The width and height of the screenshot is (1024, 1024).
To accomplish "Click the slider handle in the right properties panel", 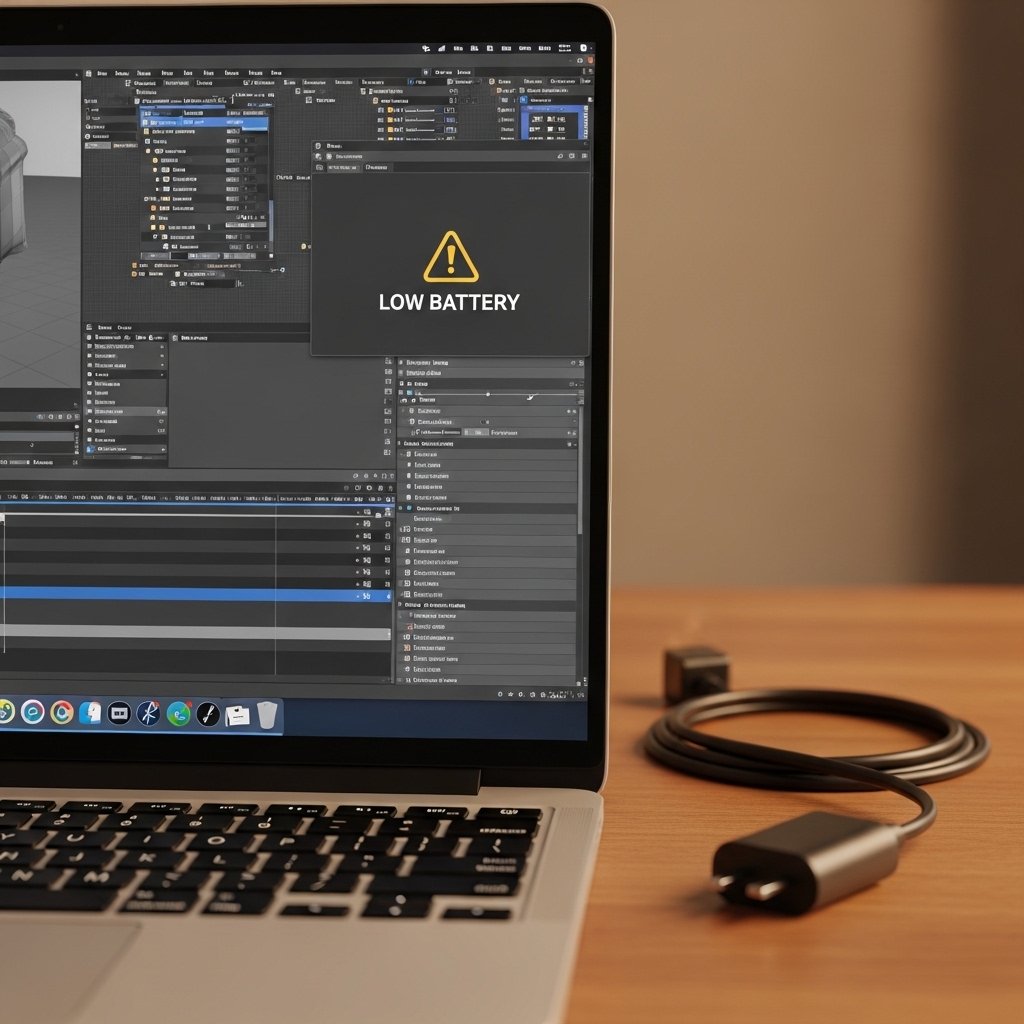I will pyautogui.click(x=488, y=395).
